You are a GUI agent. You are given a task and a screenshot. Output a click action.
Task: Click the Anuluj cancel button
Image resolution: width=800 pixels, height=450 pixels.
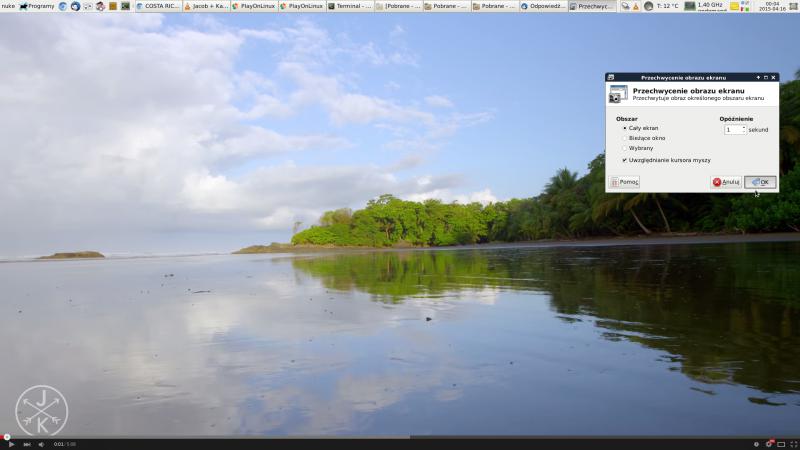click(726, 182)
